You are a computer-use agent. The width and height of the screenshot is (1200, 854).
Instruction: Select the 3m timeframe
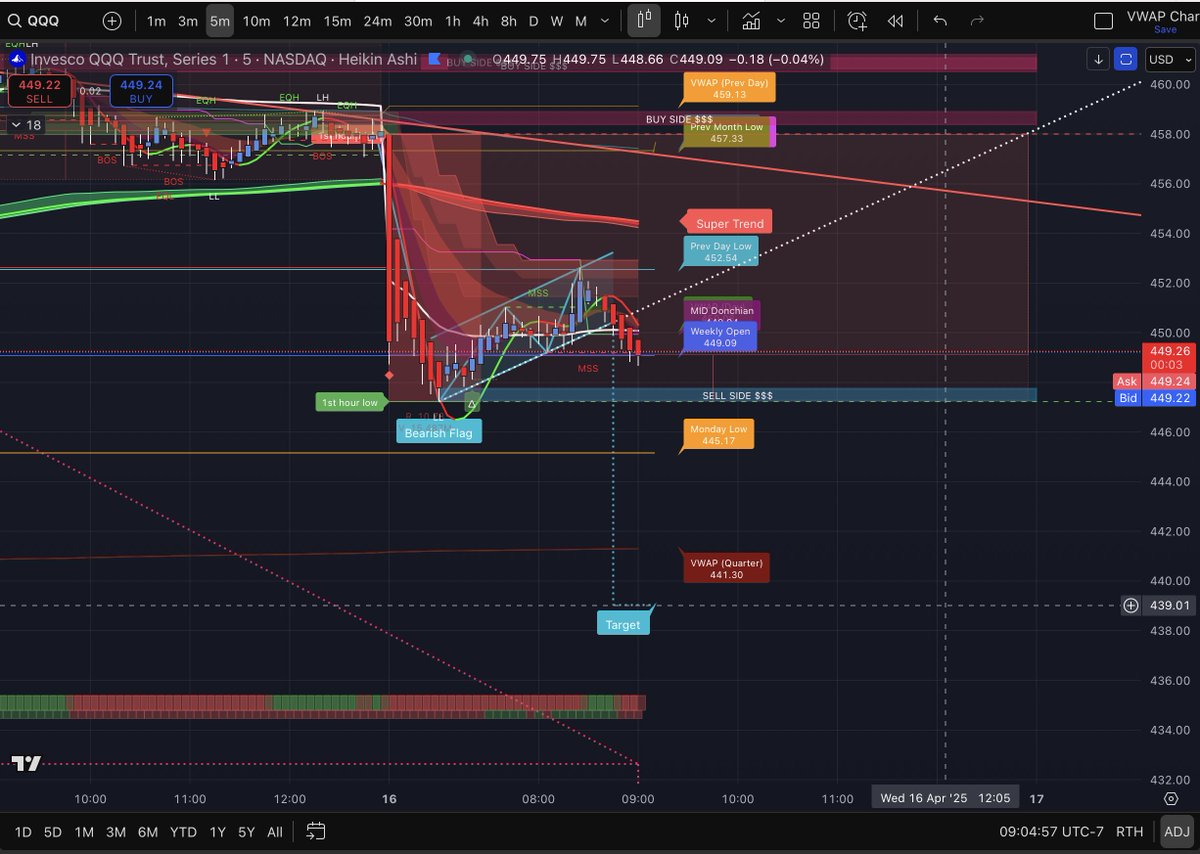click(188, 21)
